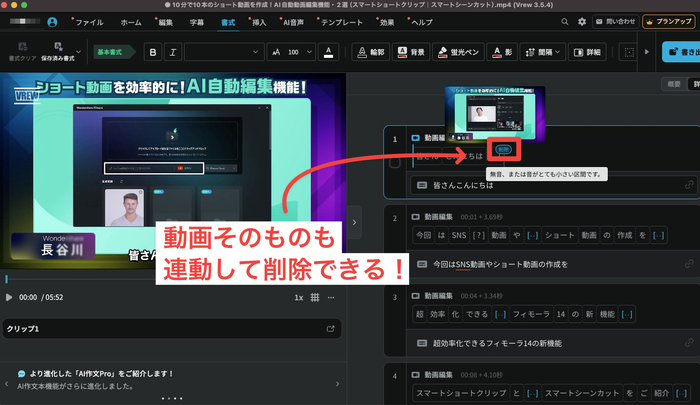
Task: Open the 間隔 spacing dropdown
Action: pos(543,52)
